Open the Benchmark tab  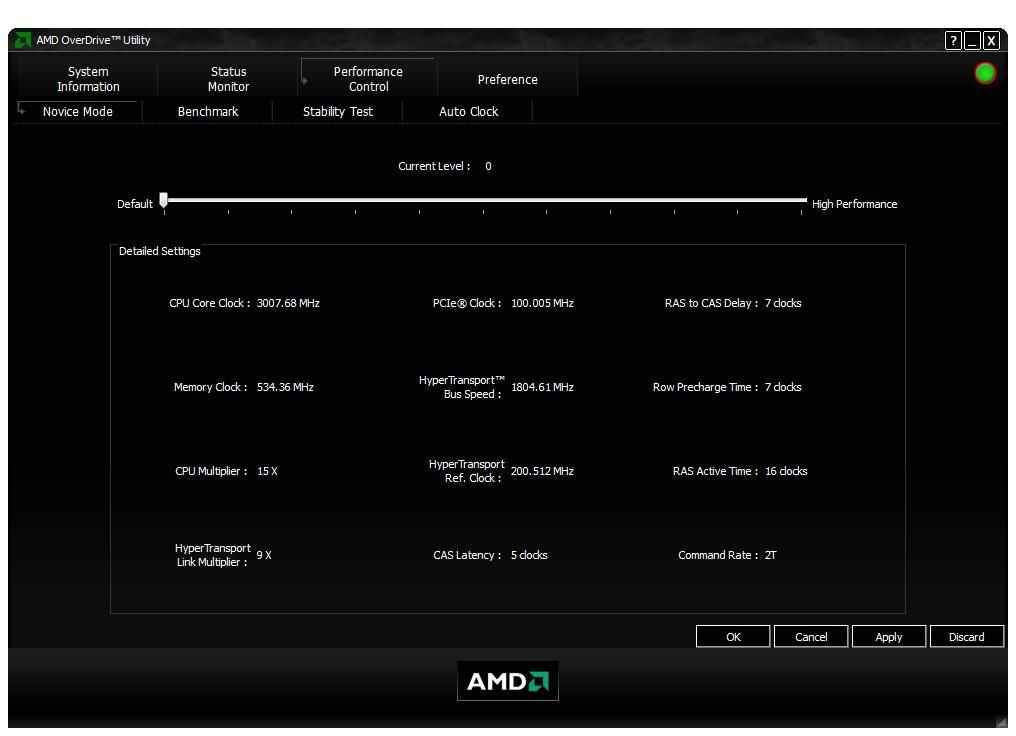[207, 111]
